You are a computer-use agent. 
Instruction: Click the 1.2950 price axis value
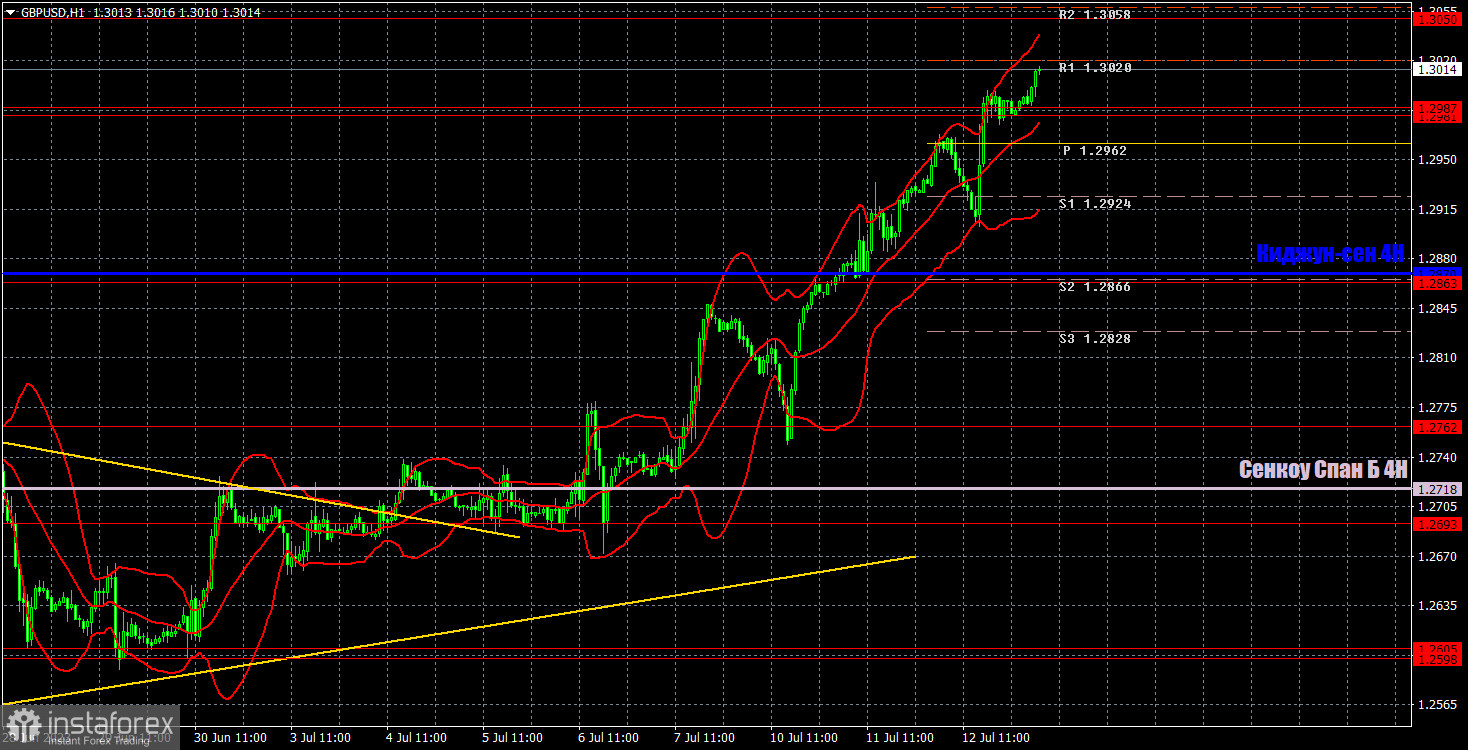tap(1438, 159)
